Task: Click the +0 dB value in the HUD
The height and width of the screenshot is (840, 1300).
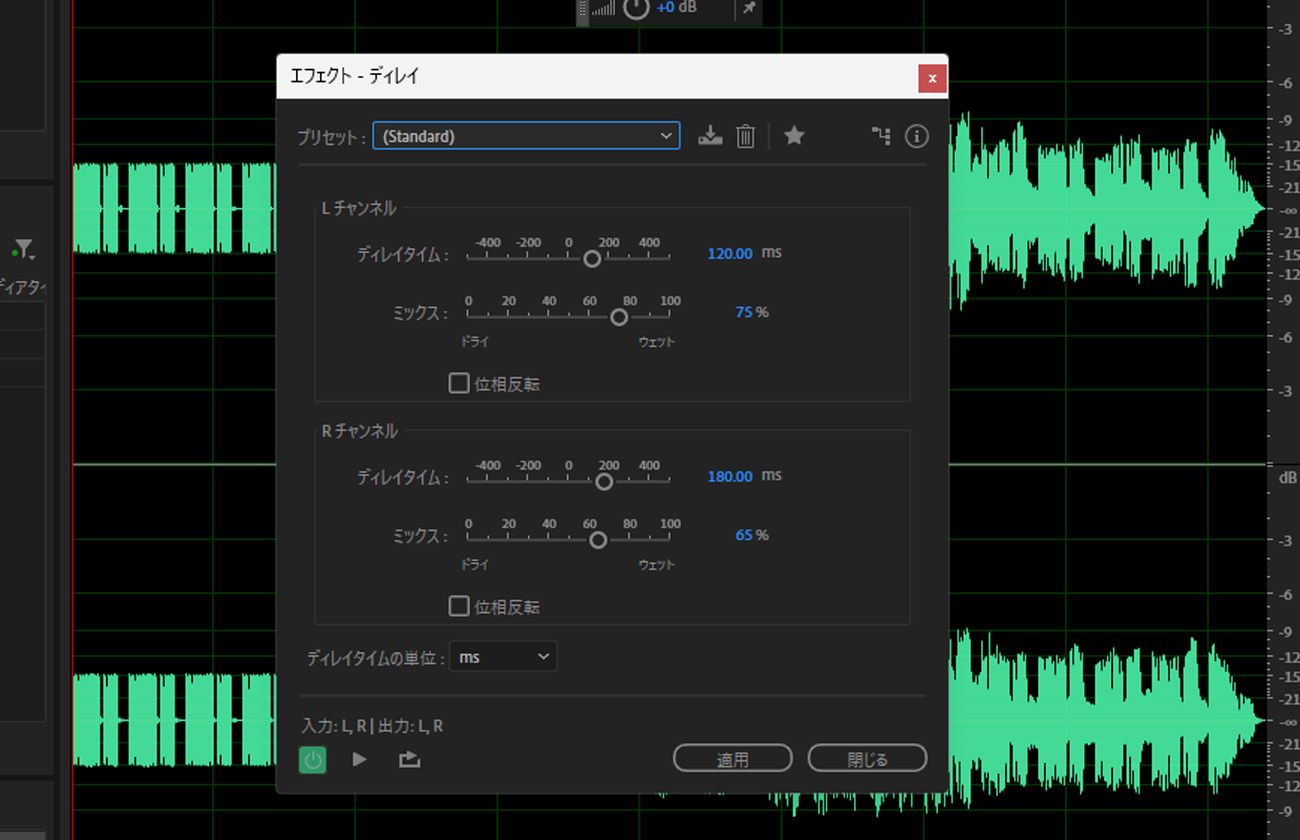Action: point(677,8)
